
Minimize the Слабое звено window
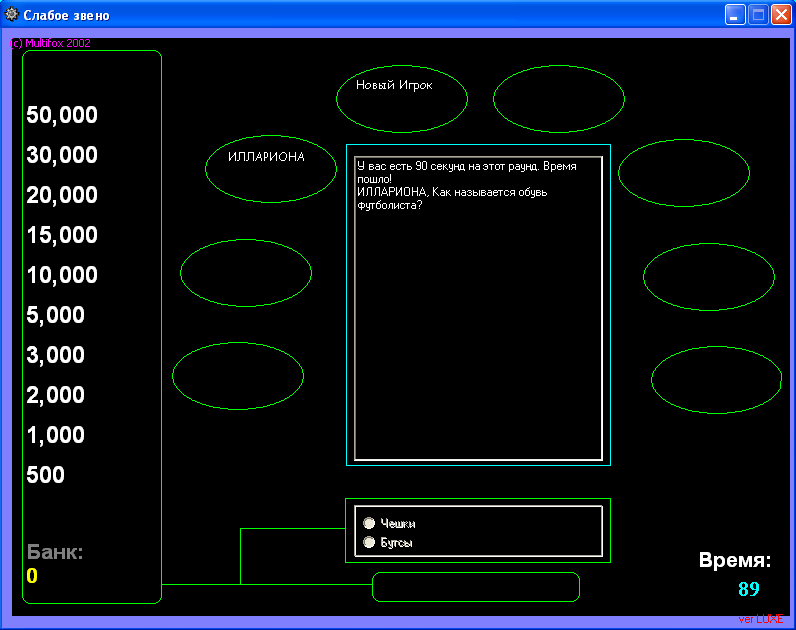click(735, 15)
